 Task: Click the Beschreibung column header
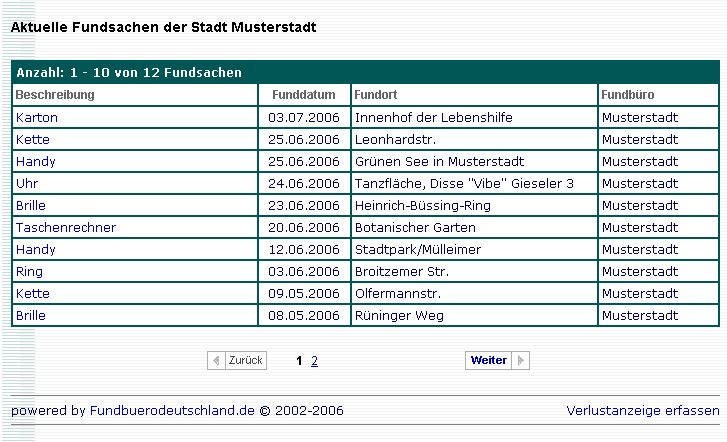coord(56,95)
